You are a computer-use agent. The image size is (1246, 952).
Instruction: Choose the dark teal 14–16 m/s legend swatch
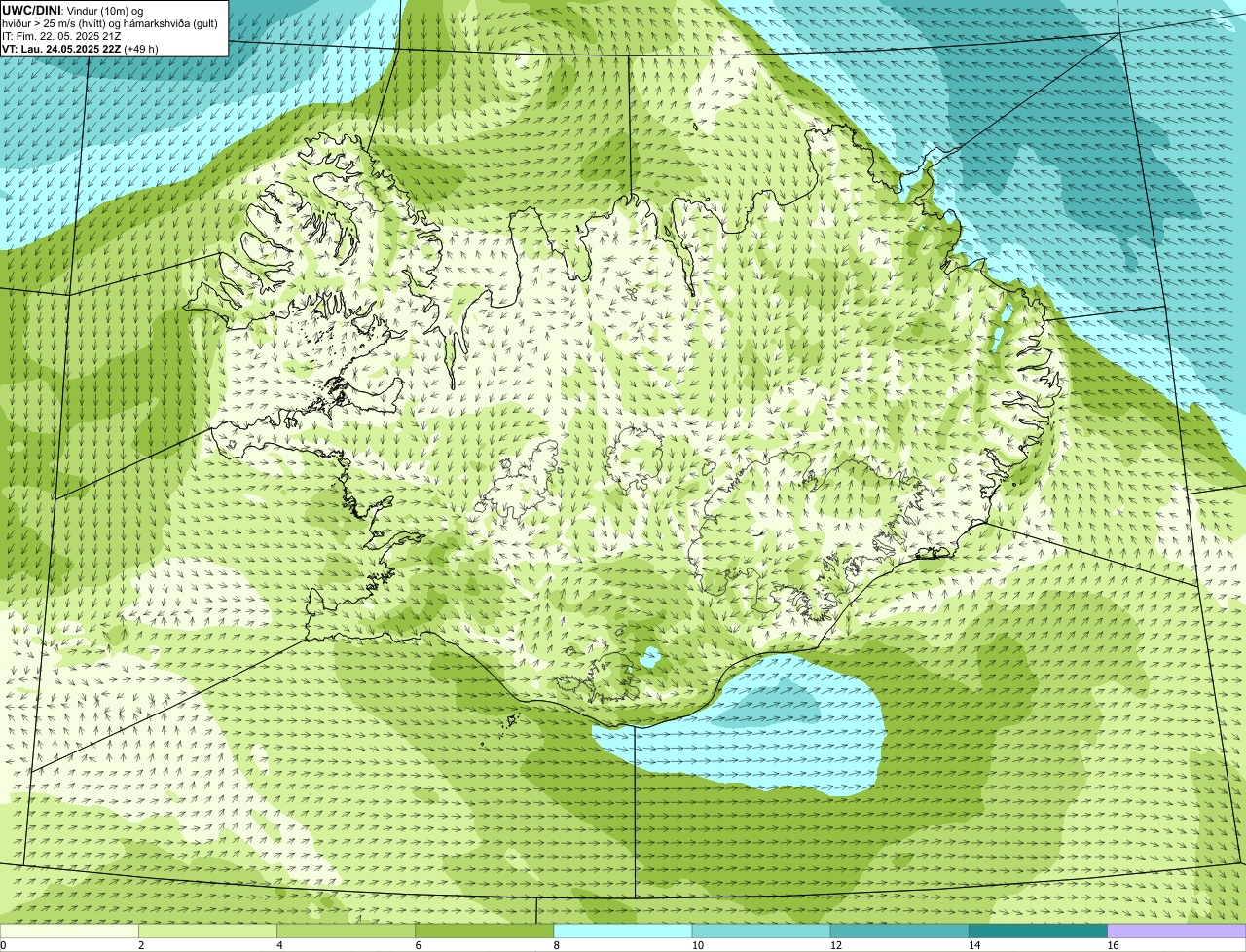point(1038,932)
